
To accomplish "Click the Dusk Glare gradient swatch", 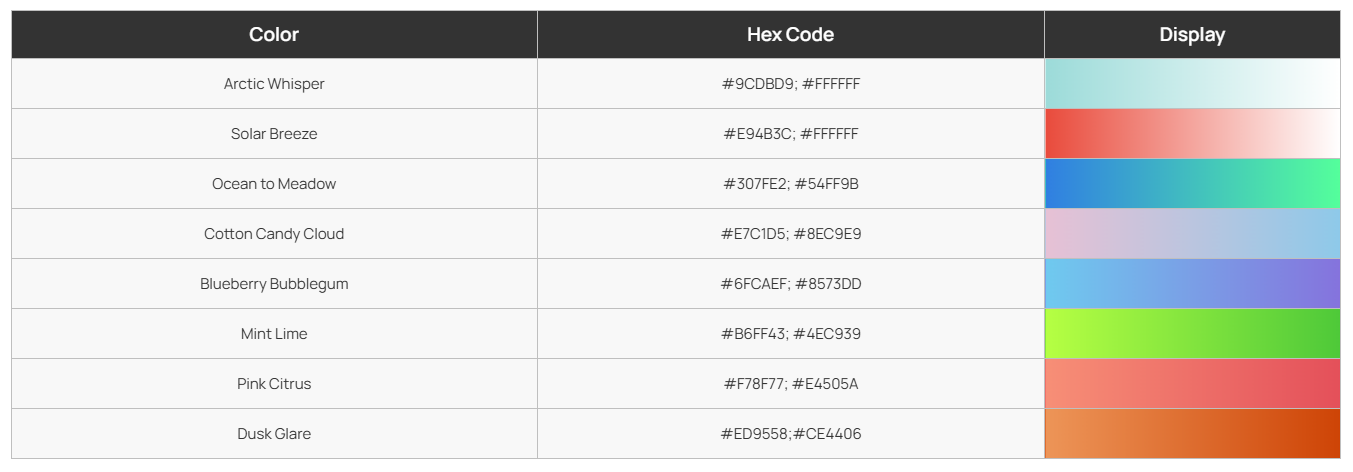I will 1192,434.
